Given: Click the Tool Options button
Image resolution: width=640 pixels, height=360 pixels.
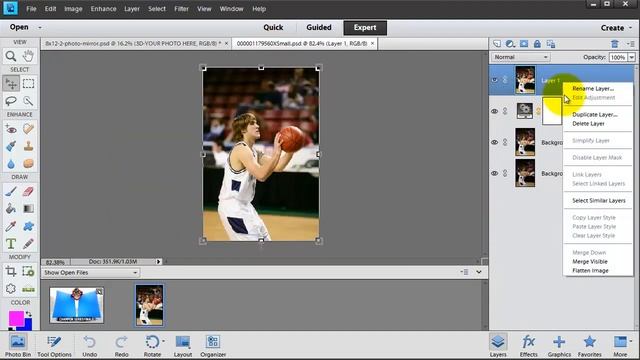Looking at the screenshot, I should click(54, 346).
